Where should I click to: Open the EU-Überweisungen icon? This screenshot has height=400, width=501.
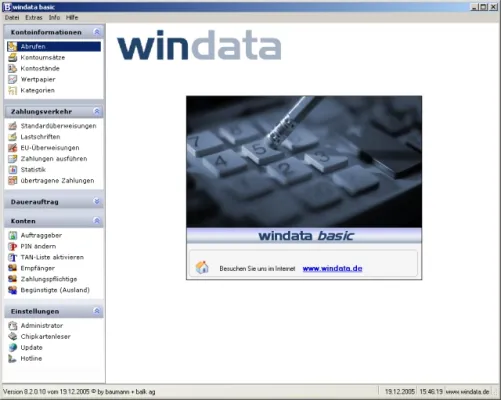pos(12,148)
